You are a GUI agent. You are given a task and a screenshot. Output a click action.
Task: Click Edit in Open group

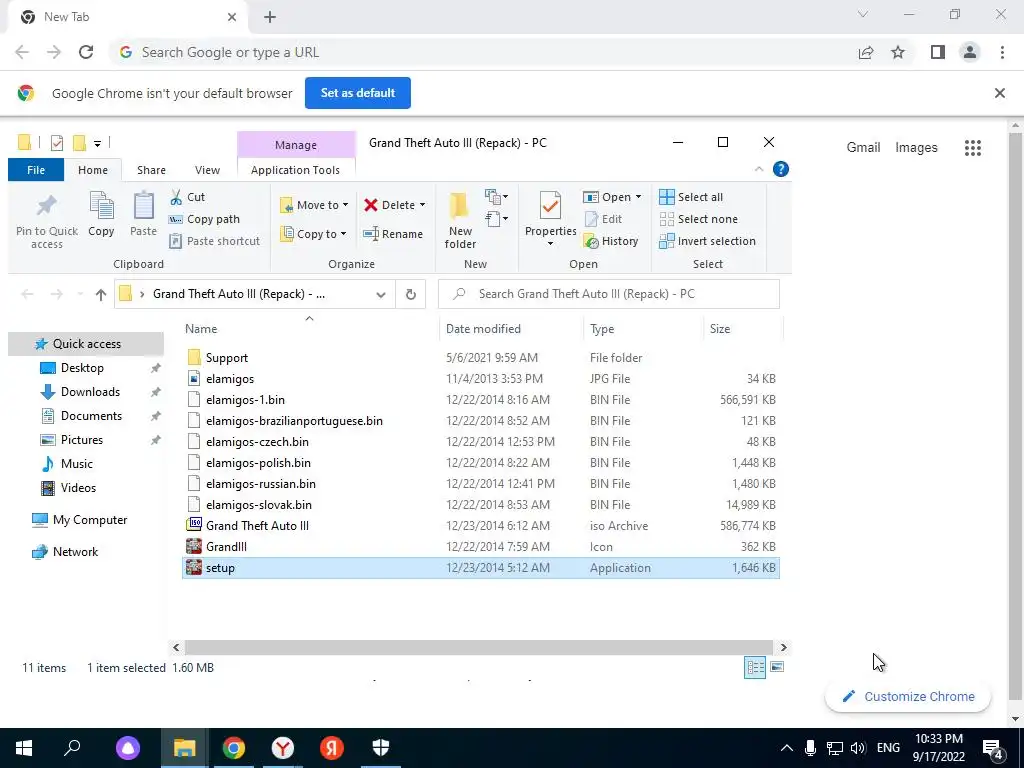pyautogui.click(x=603, y=219)
